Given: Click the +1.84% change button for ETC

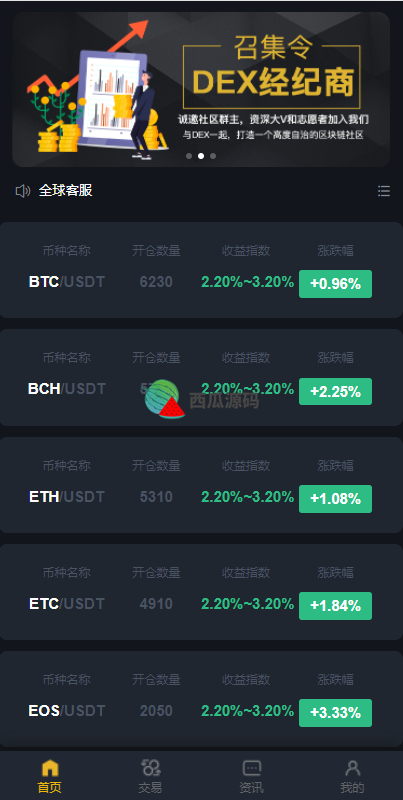Looking at the screenshot, I should pyautogui.click(x=335, y=606).
